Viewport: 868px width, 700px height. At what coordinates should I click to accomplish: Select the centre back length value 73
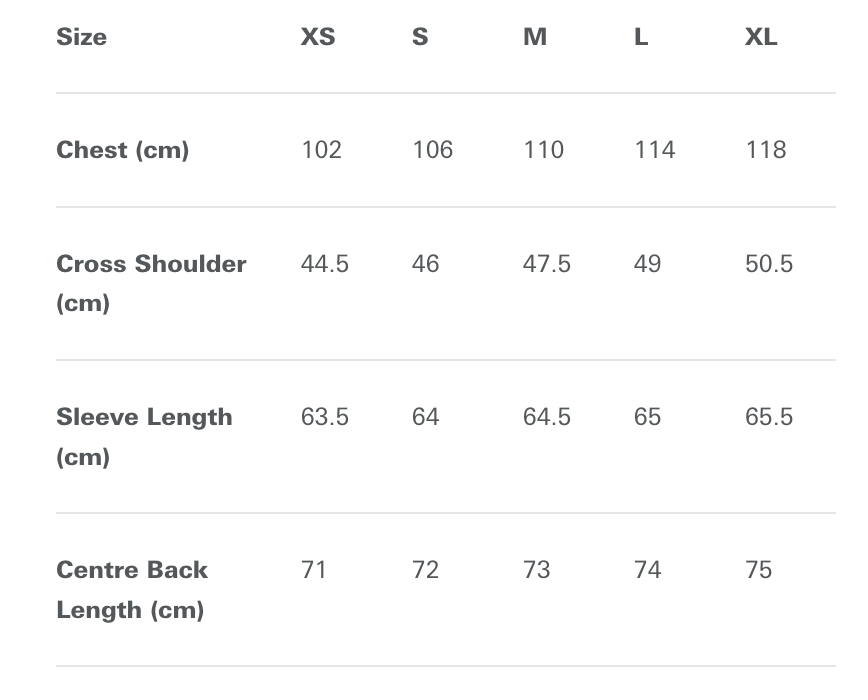point(536,570)
